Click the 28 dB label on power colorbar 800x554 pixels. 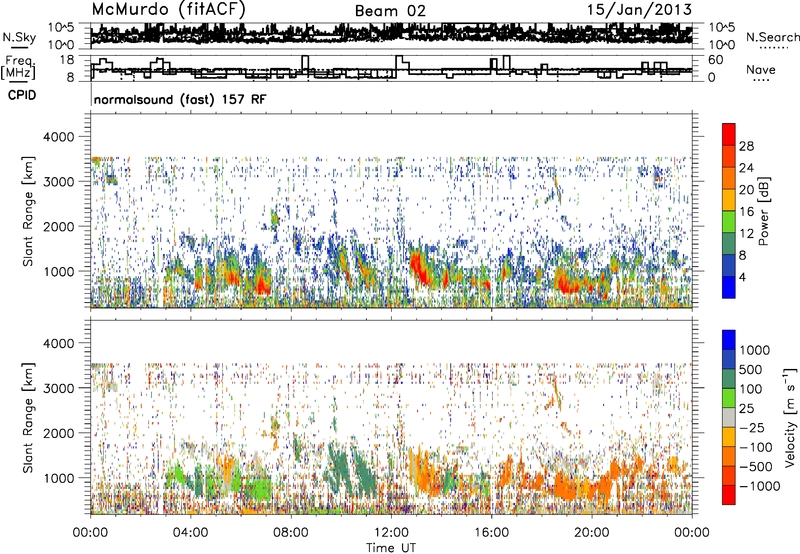click(x=746, y=146)
